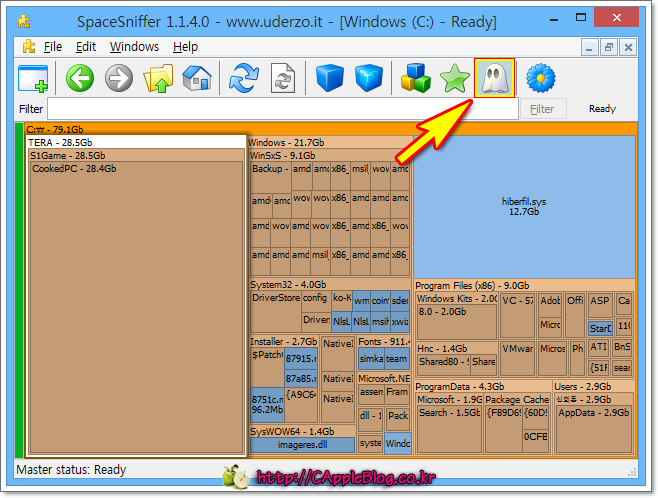Select the DriverStore block in System32
The image size is (658, 498).
point(276,311)
